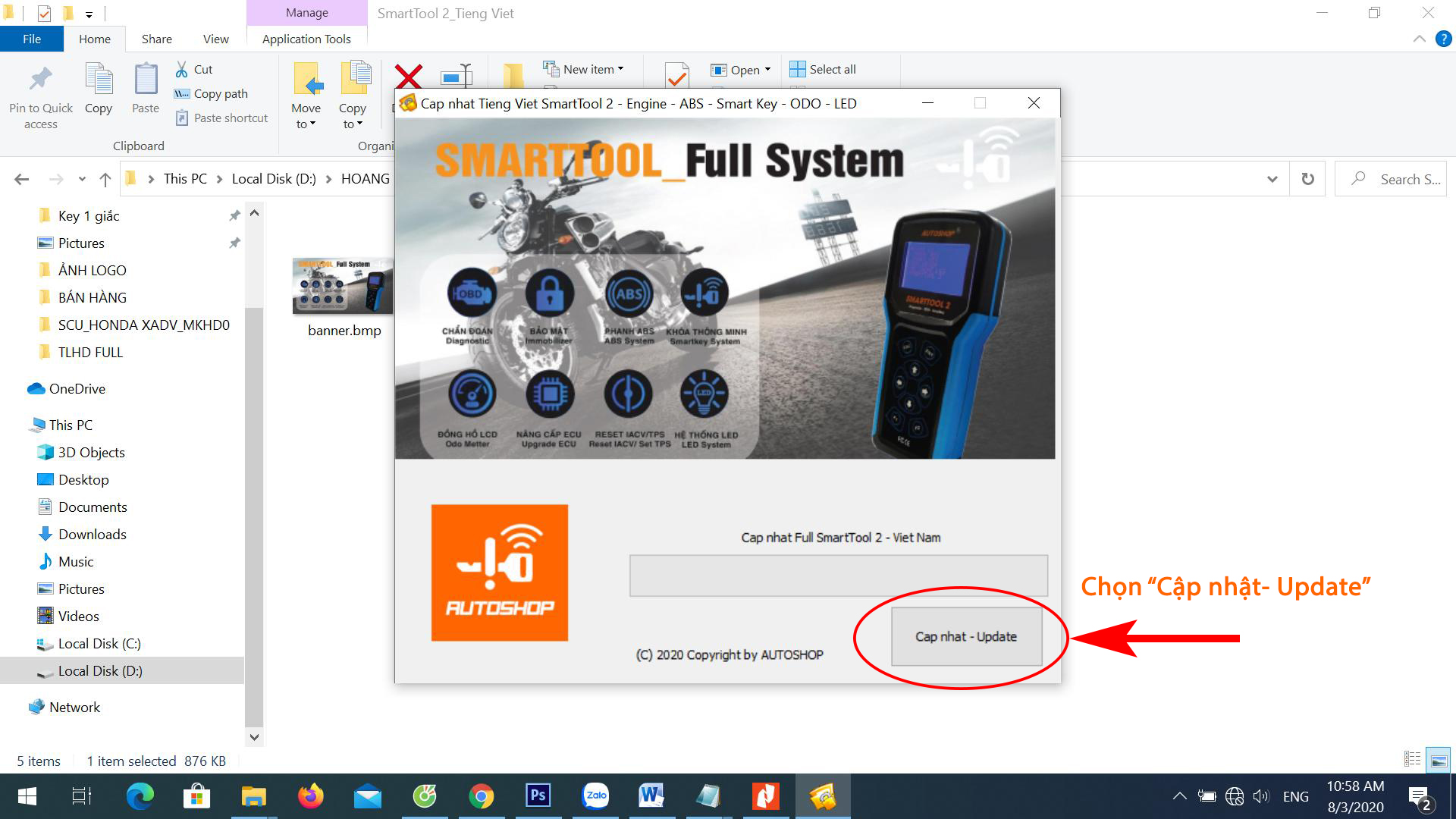This screenshot has height=819, width=1456.
Task: Select Downloads in navigation pane
Action: point(92,535)
